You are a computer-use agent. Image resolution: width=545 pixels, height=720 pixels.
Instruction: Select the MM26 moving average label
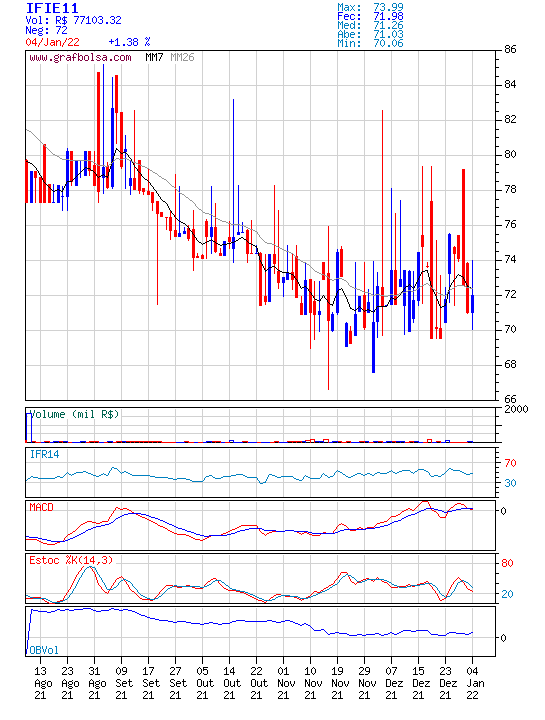click(182, 57)
